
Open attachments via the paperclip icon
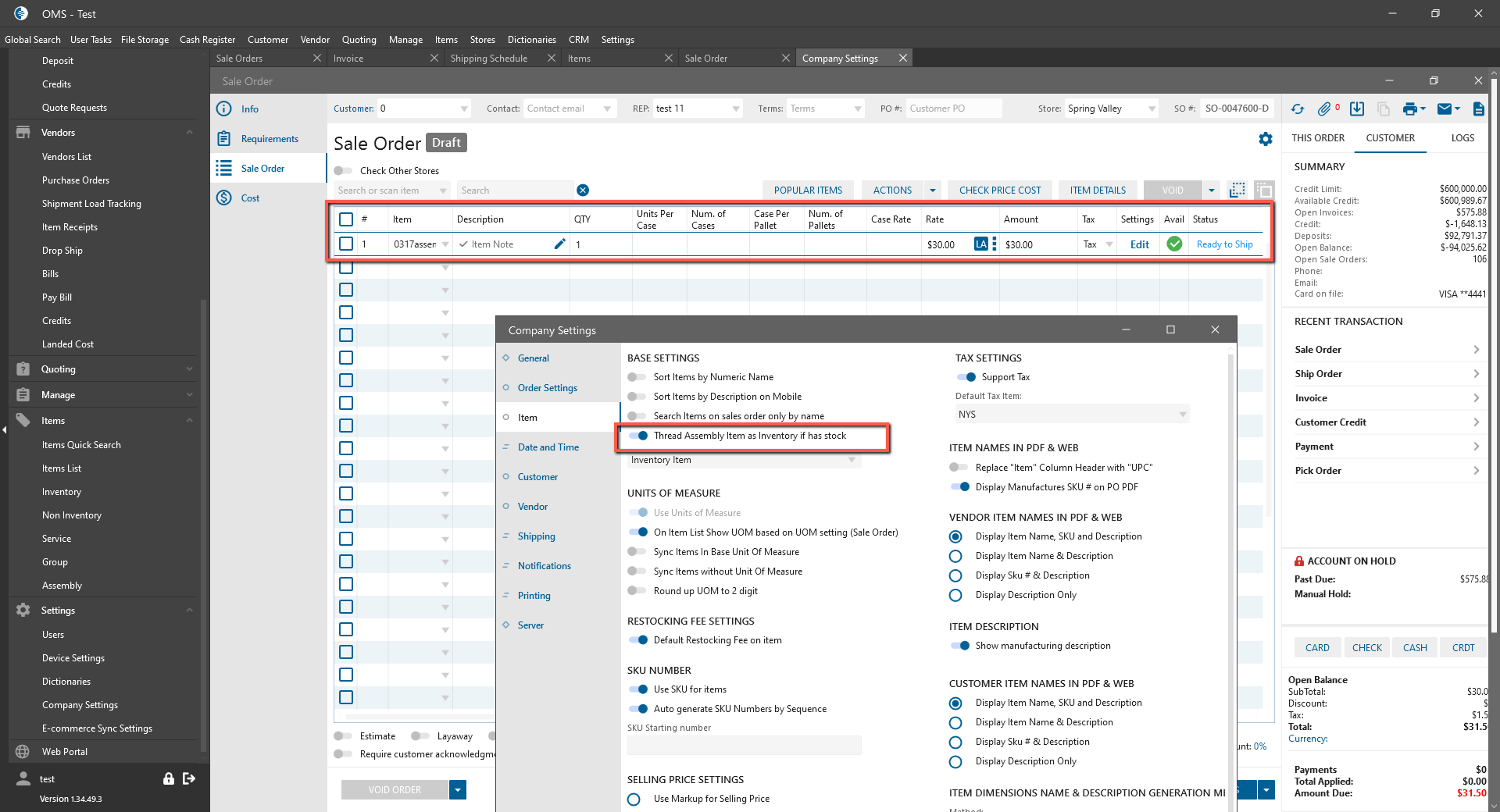(1324, 109)
